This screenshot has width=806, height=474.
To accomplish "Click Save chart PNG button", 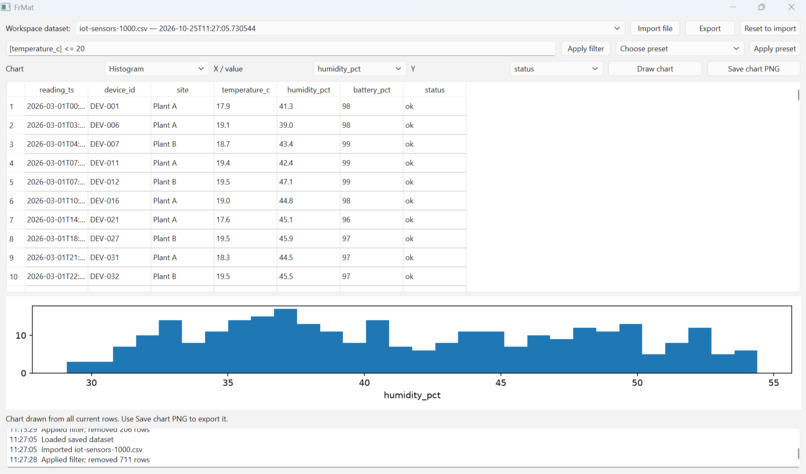I will coord(754,68).
